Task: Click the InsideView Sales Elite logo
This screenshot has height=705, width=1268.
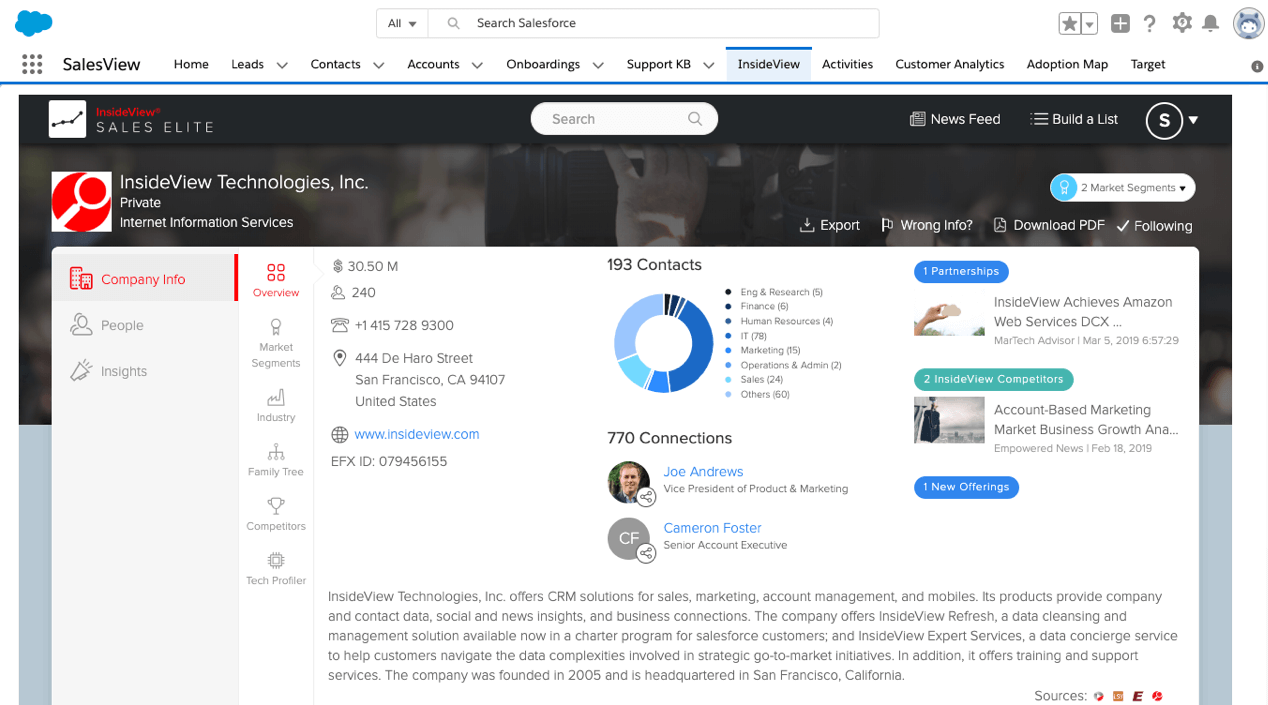Action: click(132, 119)
